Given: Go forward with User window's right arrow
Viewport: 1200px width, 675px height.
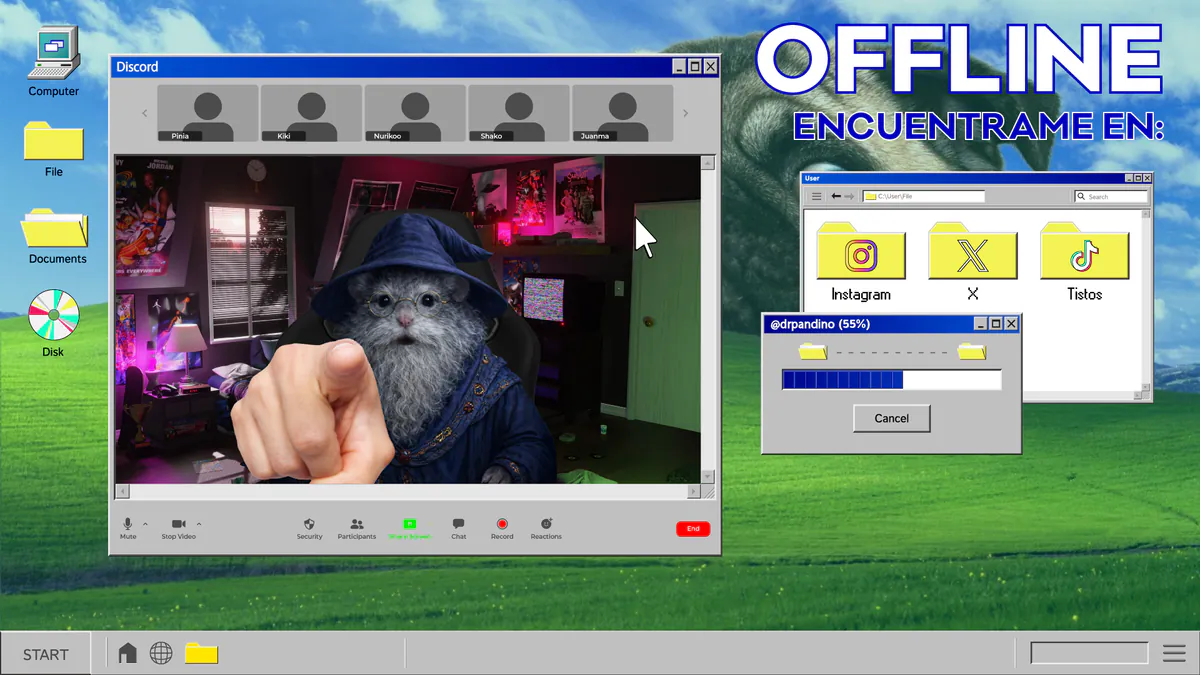Looking at the screenshot, I should pyautogui.click(x=850, y=196).
